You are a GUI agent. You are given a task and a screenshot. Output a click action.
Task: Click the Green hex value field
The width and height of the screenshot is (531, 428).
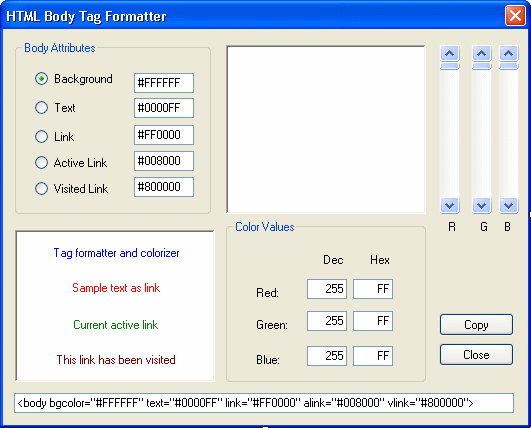pyautogui.click(x=373, y=321)
